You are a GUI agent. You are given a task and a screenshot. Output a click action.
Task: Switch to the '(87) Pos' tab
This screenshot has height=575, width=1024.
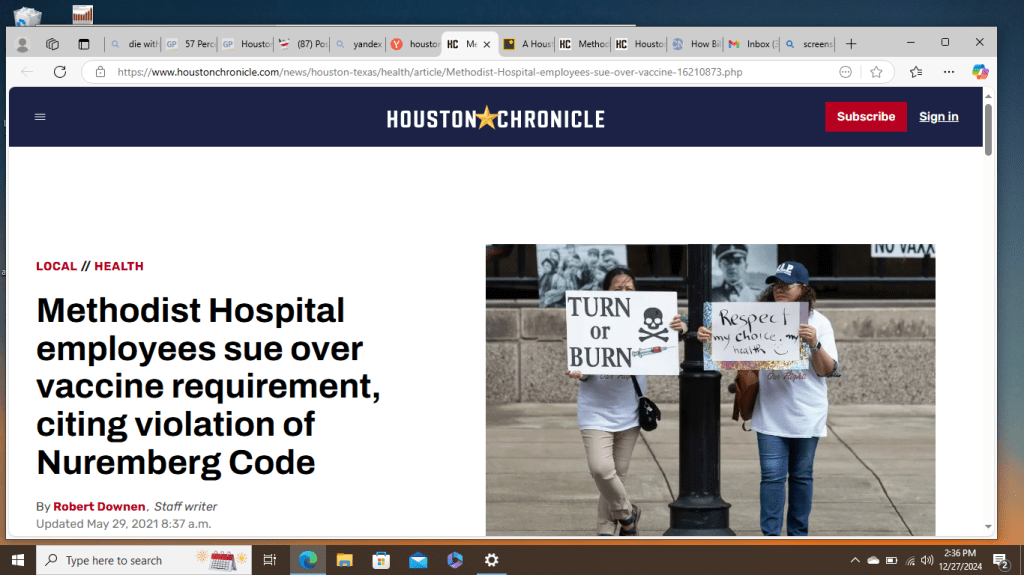[x=302, y=44]
